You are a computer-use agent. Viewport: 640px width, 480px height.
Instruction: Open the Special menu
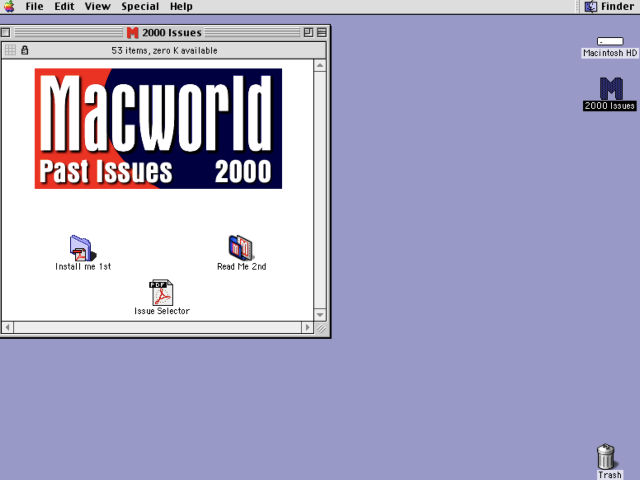click(140, 7)
